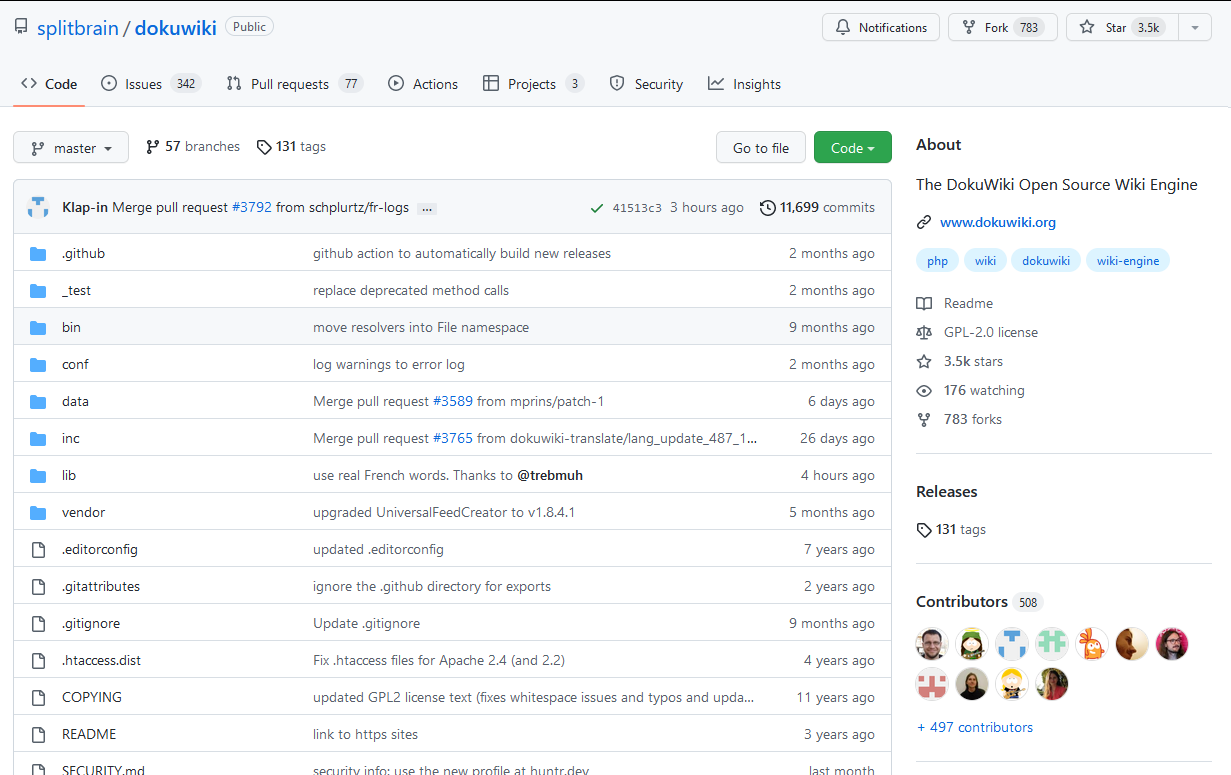Viewport: 1231px width, 775px height.
Task: View 783 forks link
Action: (x=959, y=419)
